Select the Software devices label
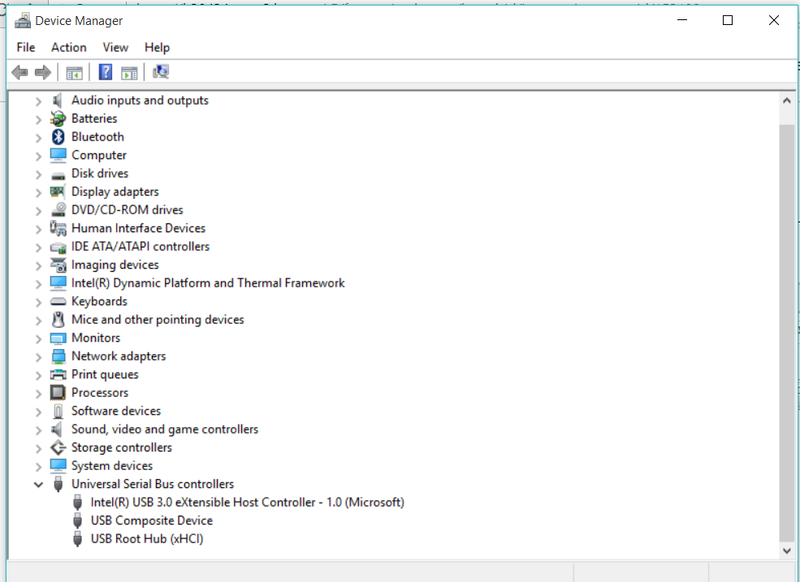Viewport: 800px width, 582px height. click(x=116, y=411)
